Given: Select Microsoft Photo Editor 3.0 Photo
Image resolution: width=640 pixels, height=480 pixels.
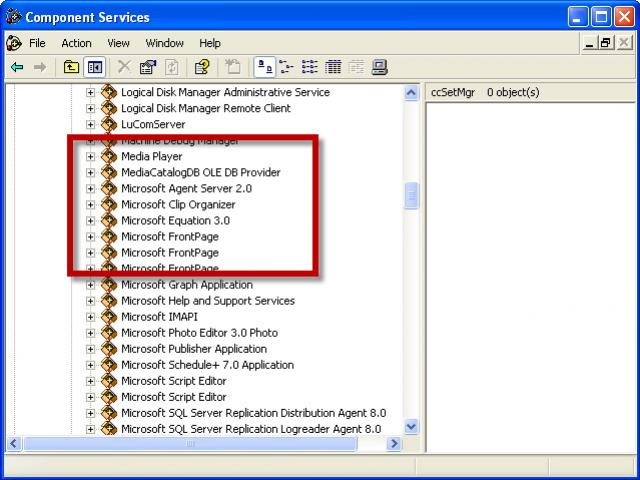Looking at the screenshot, I should (199, 333).
